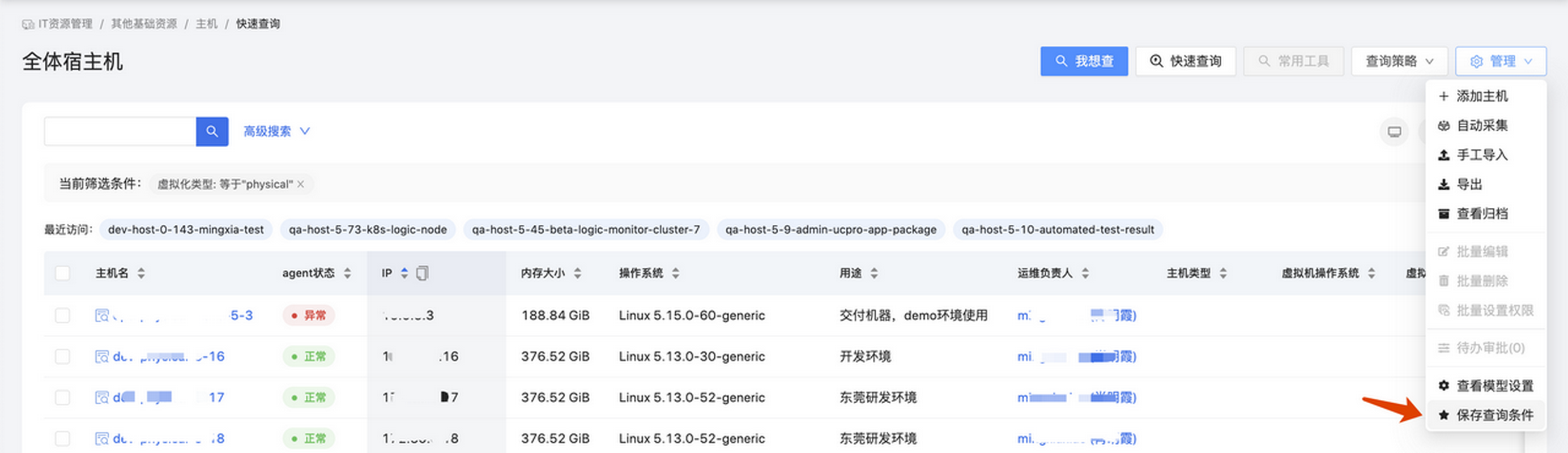
Task: Remove the physical filter tag with X
Action: pyautogui.click(x=301, y=184)
